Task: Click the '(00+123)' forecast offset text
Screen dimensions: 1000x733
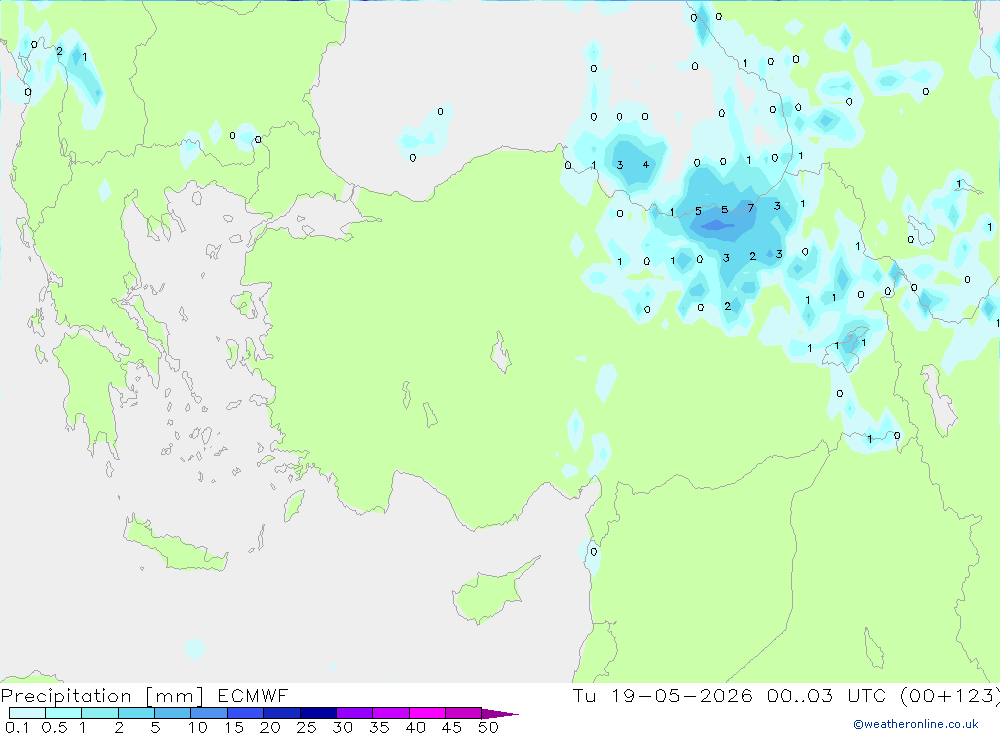Action: (x=949, y=695)
